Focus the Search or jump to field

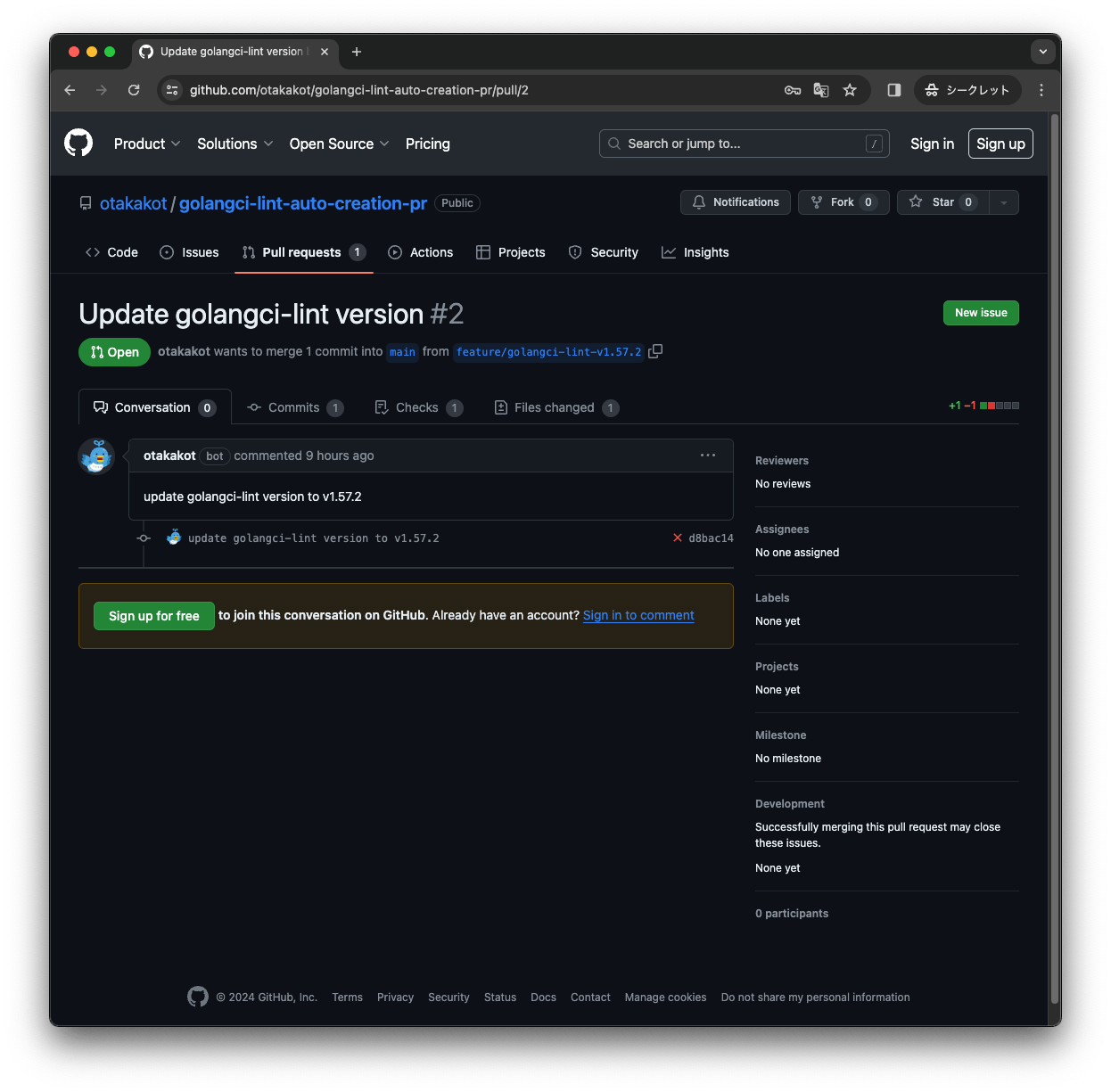tap(744, 144)
